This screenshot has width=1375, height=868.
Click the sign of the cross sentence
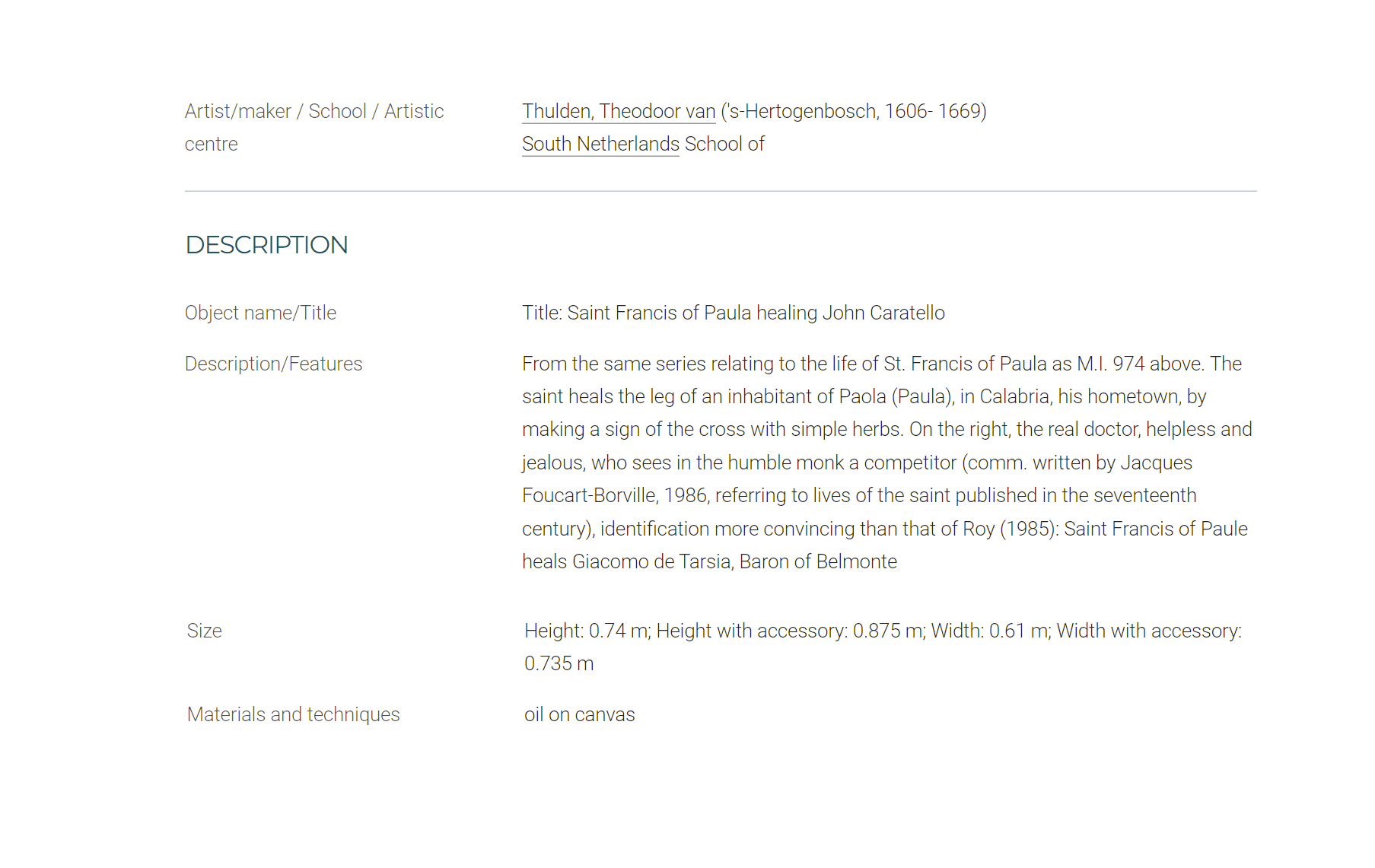click(x=713, y=429)
